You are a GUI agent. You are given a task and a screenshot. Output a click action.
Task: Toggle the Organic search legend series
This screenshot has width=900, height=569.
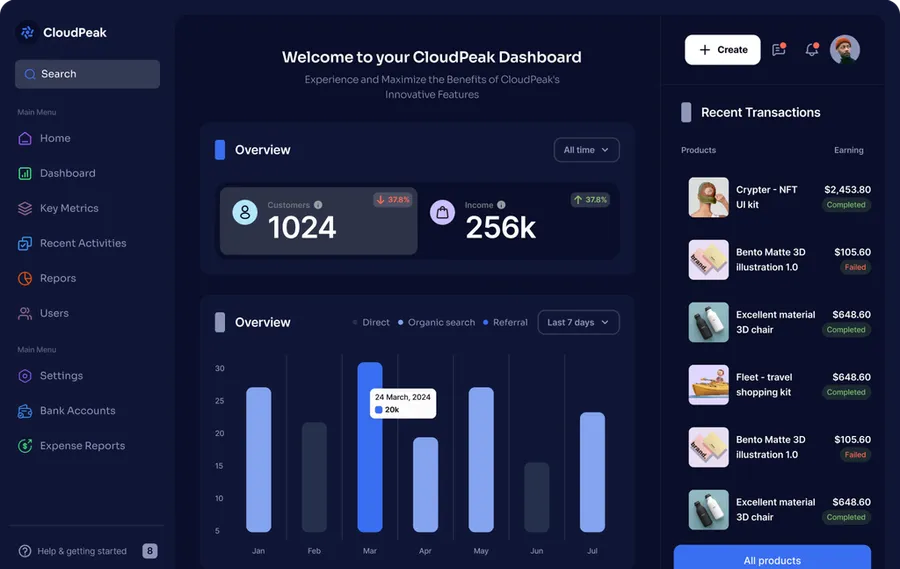click(436, 323)
